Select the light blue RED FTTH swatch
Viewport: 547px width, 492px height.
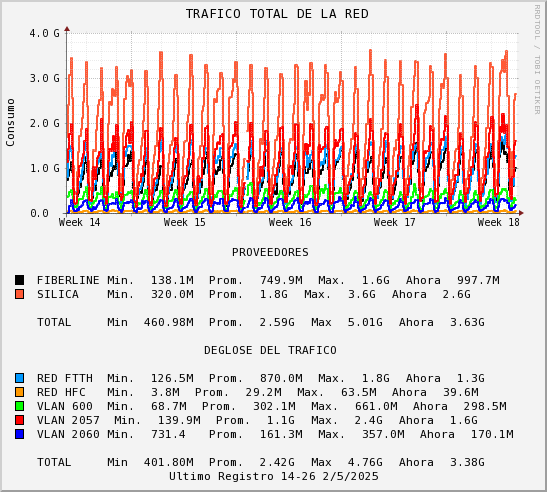(20, 378)
